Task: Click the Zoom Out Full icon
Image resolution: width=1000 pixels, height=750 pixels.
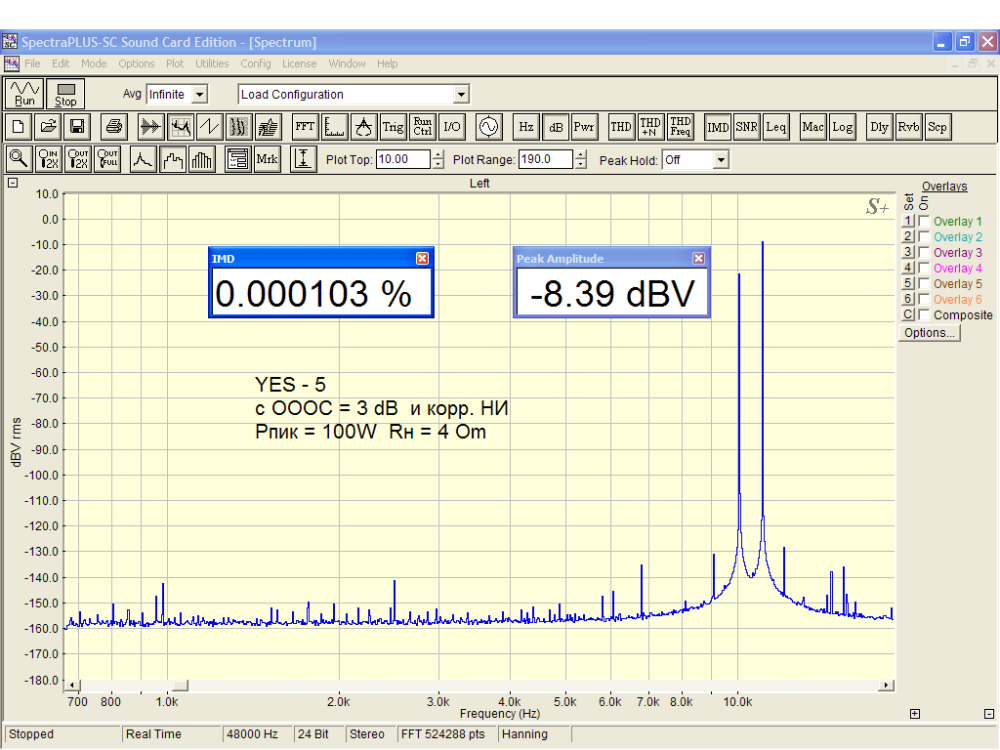Action: coord(108,159)
